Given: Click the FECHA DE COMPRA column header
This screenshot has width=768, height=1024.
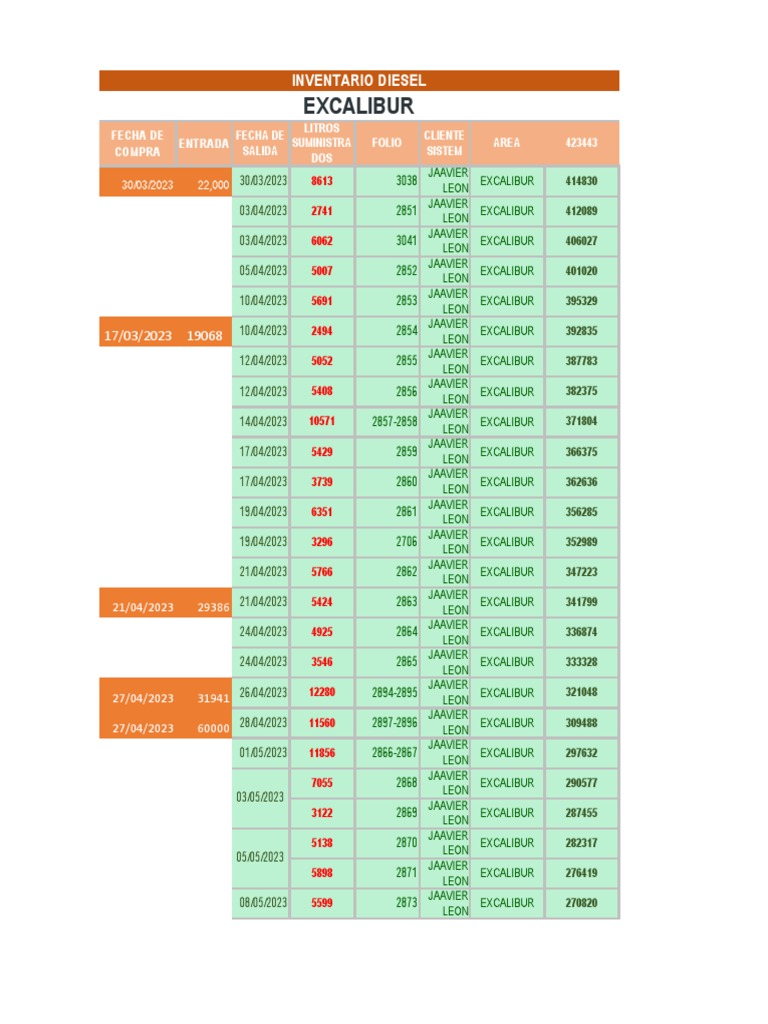Looking at the screenshot, I should point(137,143).
